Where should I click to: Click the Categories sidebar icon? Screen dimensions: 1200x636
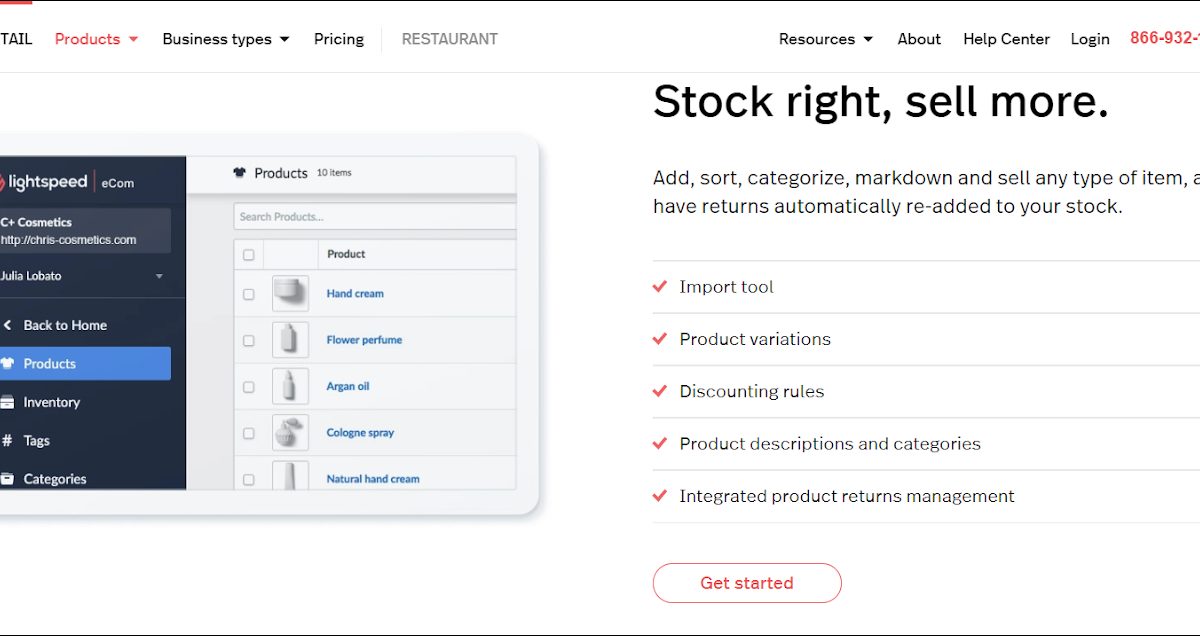[x=7, y=479]
